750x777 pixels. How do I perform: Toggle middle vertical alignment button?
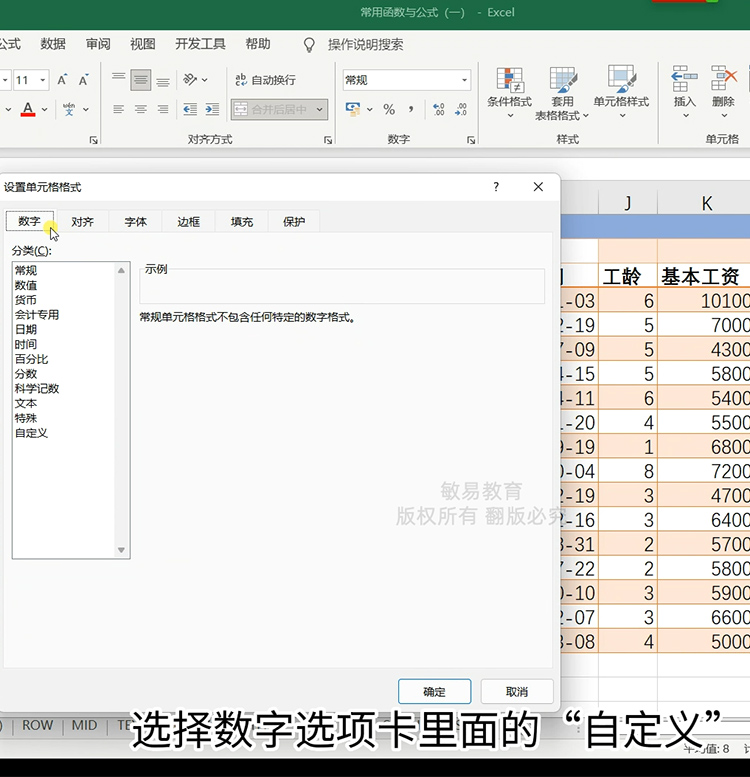(x=141, y=80)
